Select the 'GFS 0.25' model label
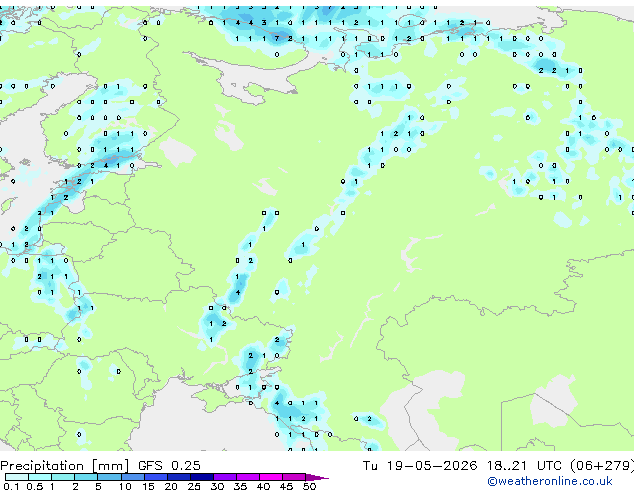Image resolution: width=634 pixels, height=490 pixels. tap(169, 465)
